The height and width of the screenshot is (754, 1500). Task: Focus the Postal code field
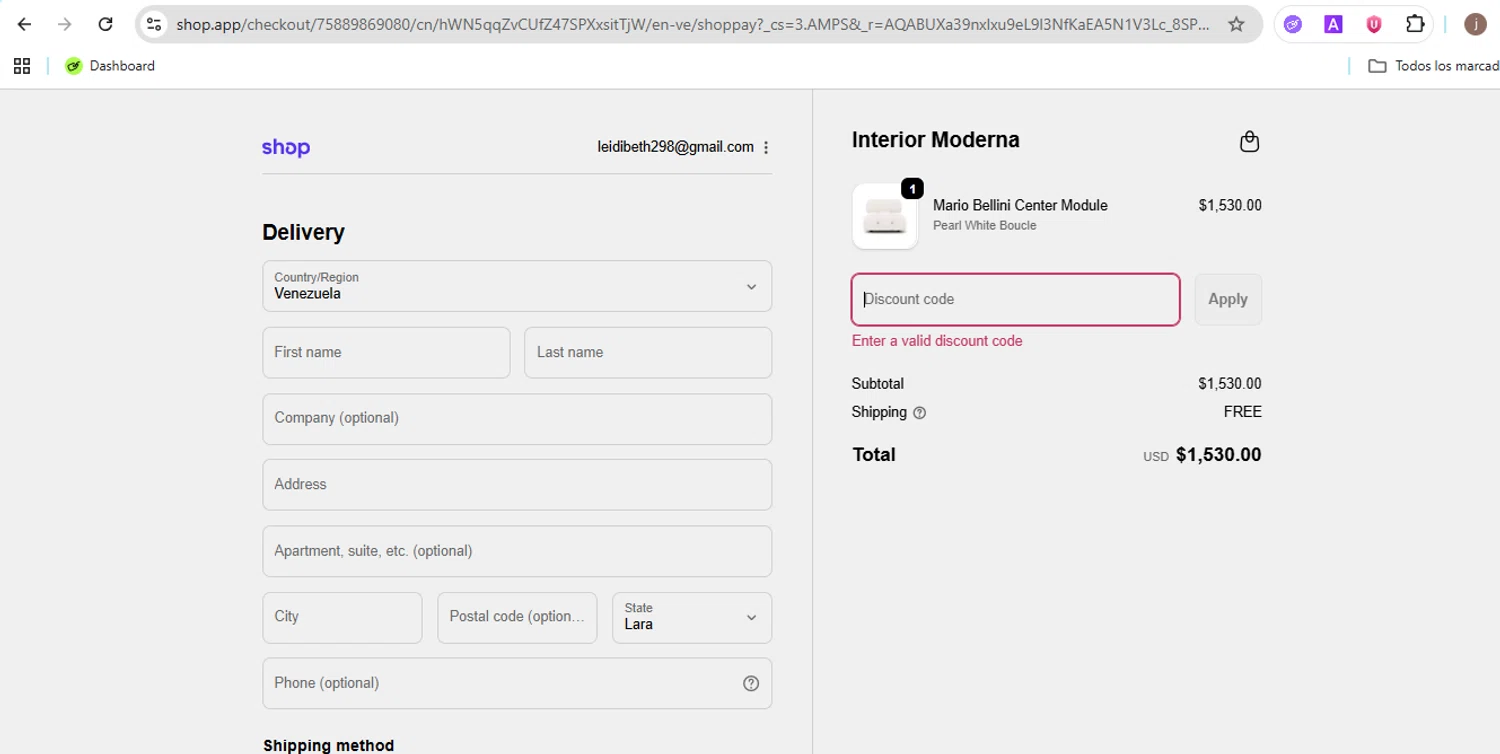pos(517,617)
